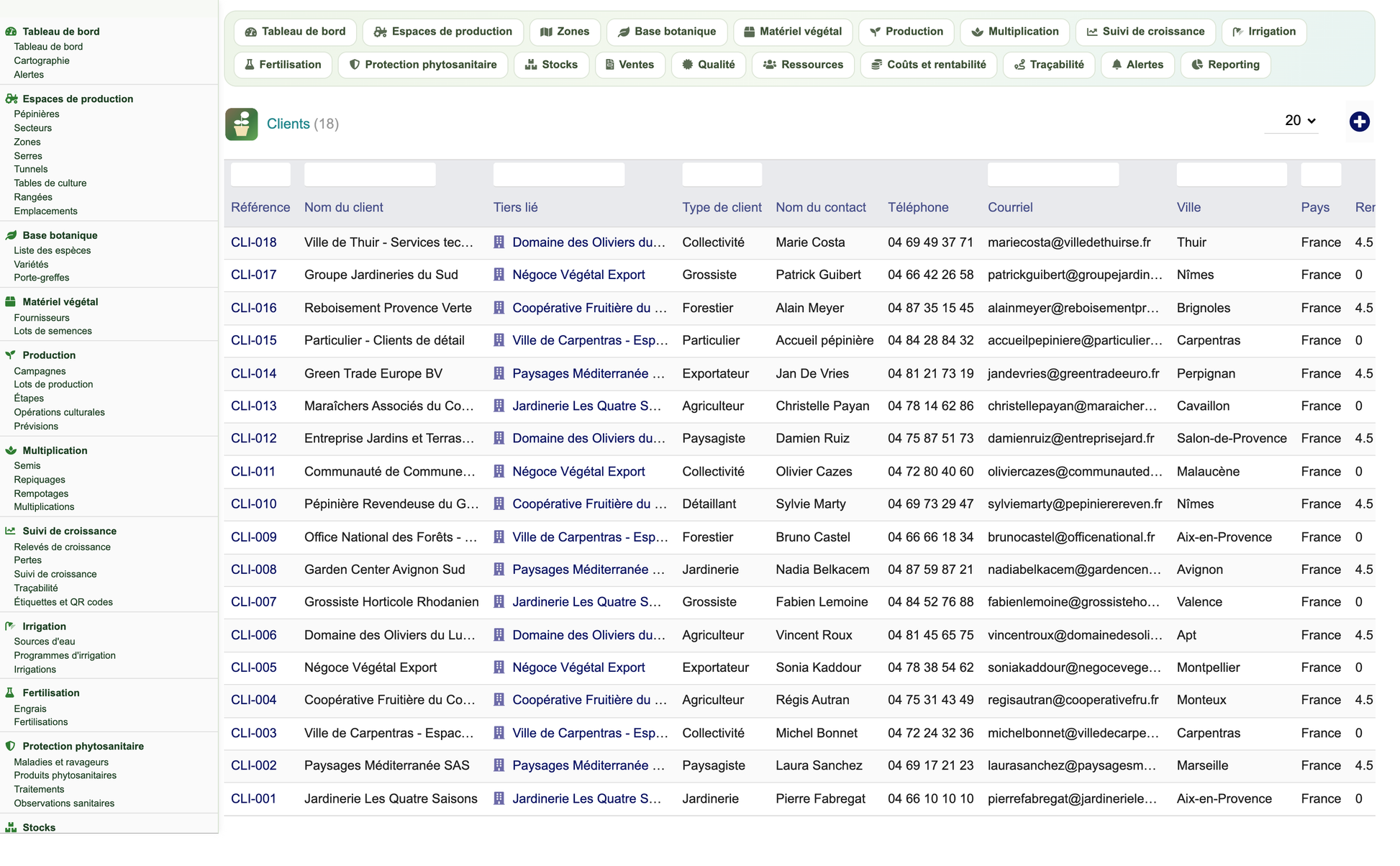
Task: Click the Tiers lié filter field
Action: (x=559, y=175)
